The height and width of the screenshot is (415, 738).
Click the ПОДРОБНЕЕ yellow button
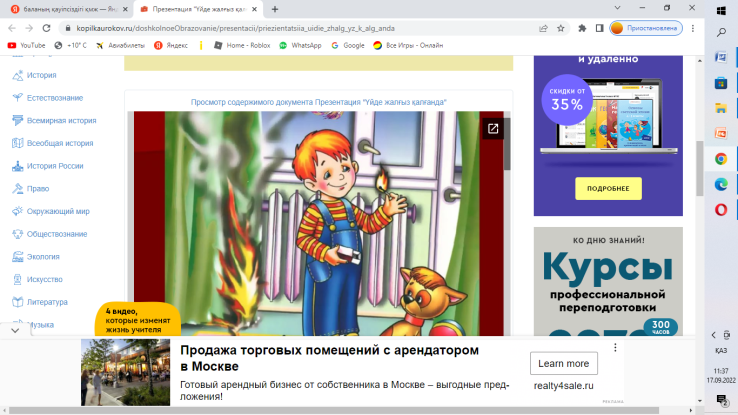(x=608, y=188)
